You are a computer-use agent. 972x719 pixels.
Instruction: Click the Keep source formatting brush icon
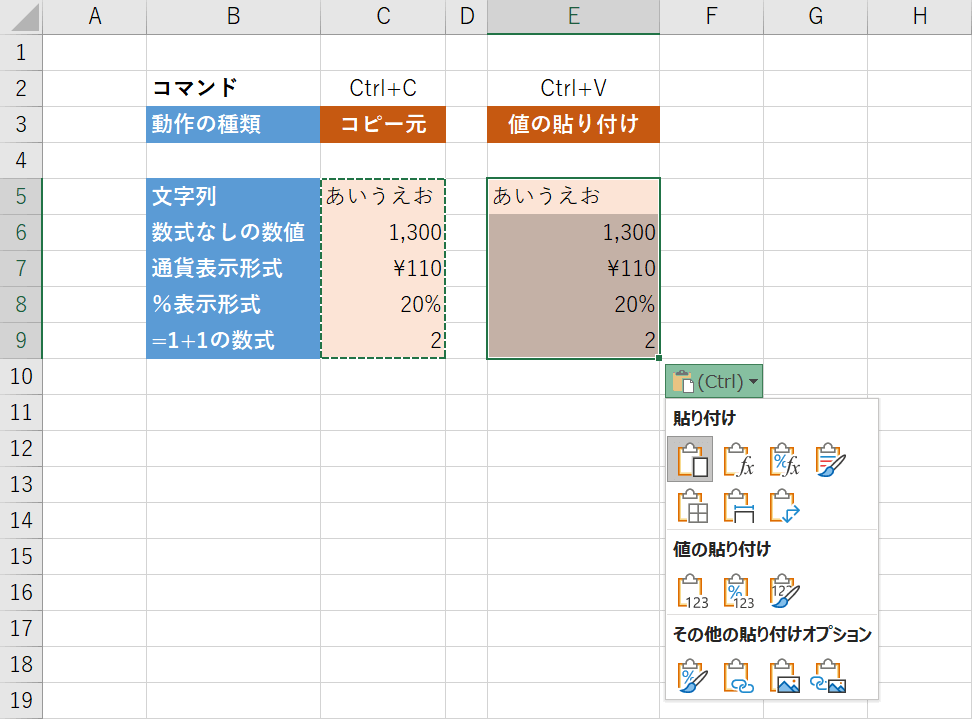pyautogui.click(x=830, y=461)
